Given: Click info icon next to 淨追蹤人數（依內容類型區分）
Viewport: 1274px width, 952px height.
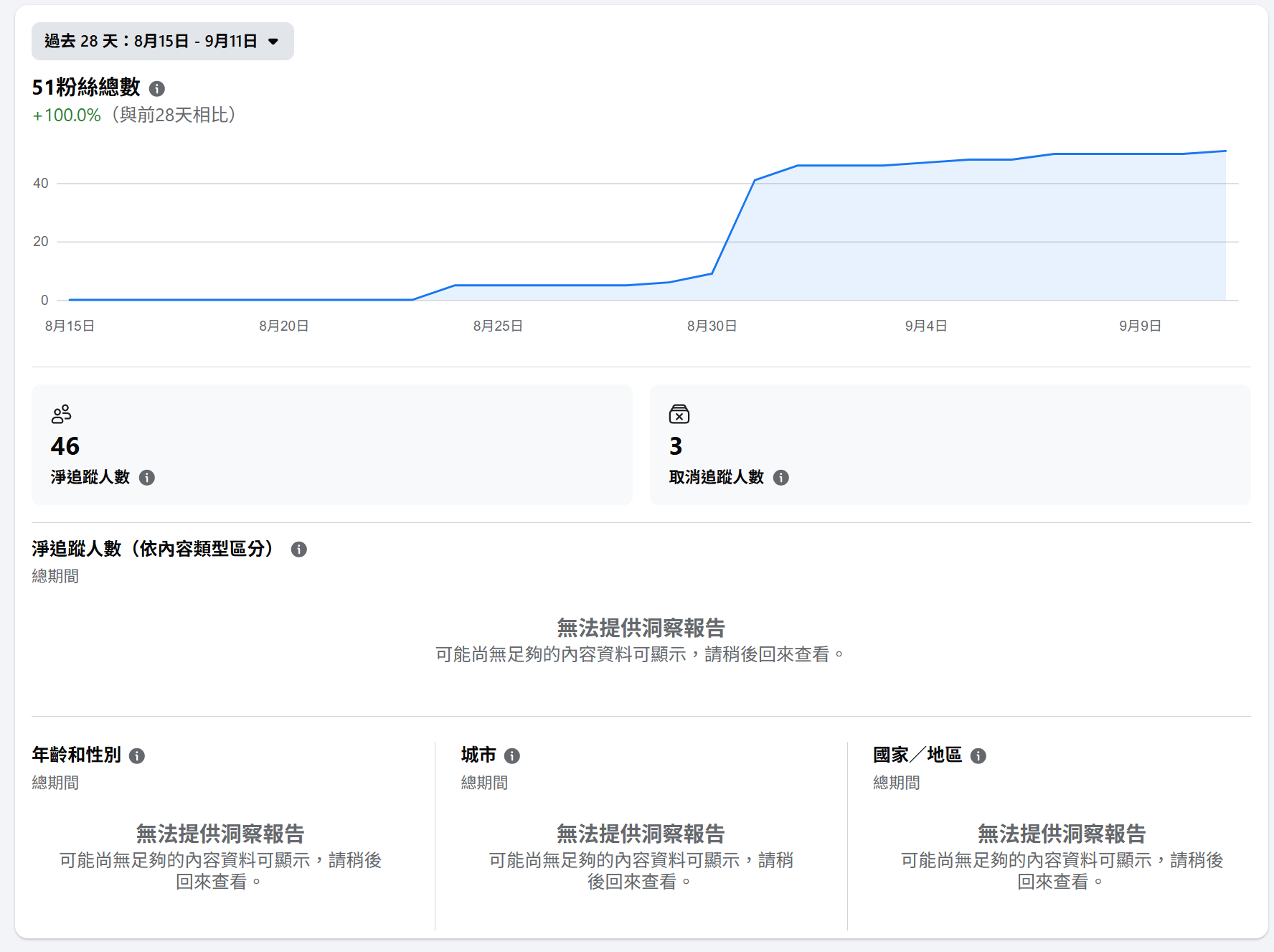Looking at the screenshot, I should tap(299, 550).
